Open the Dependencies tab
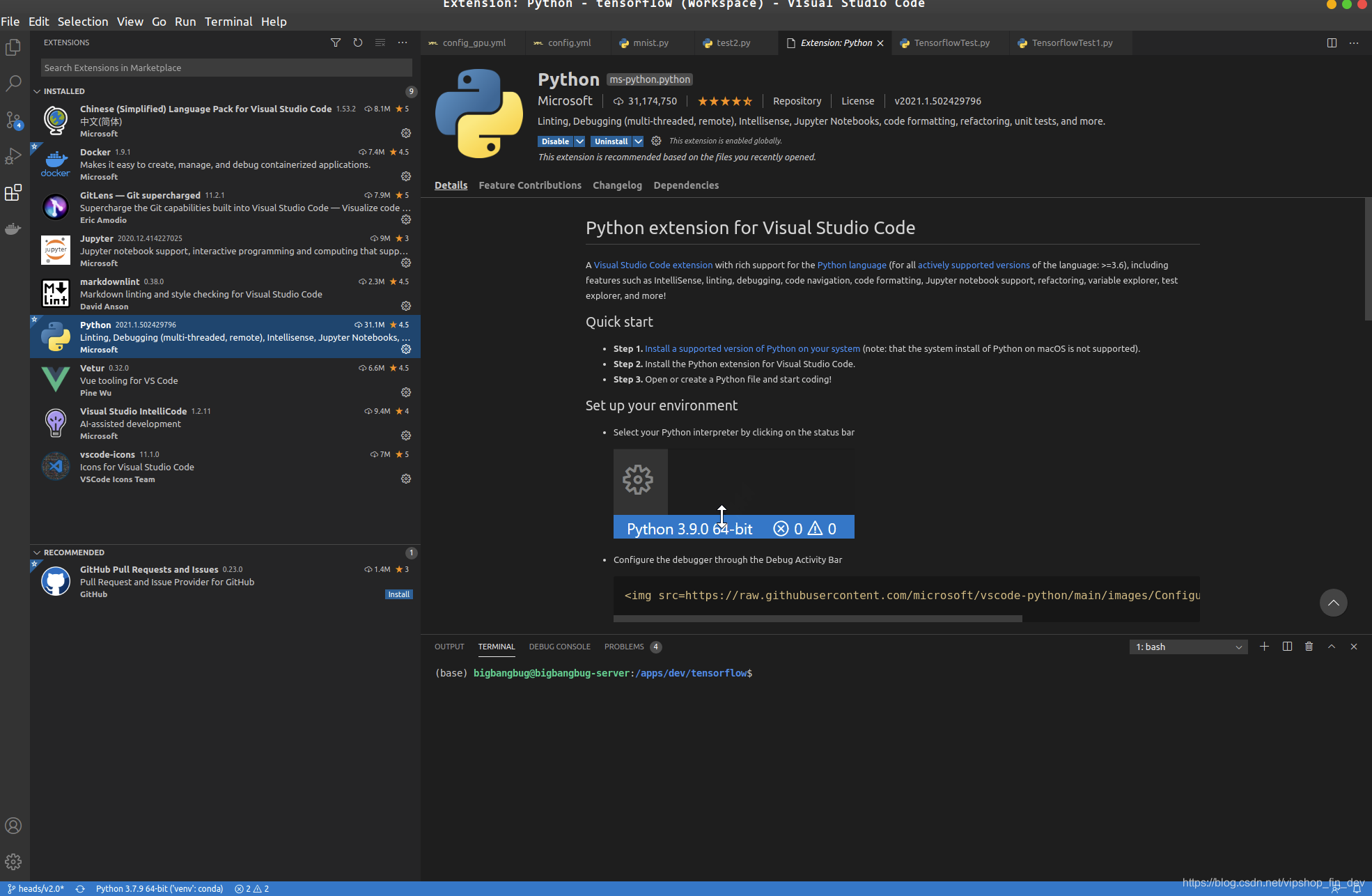Screen dimensions: 1372x896 [x=686, y=185]
